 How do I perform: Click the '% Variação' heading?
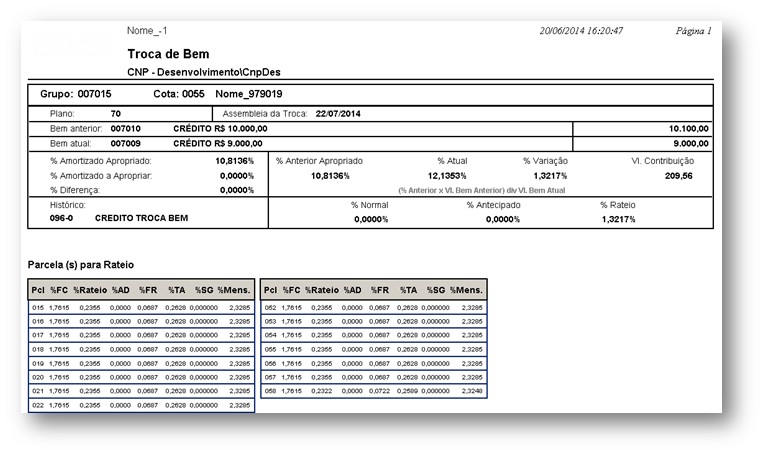point(545,161)
